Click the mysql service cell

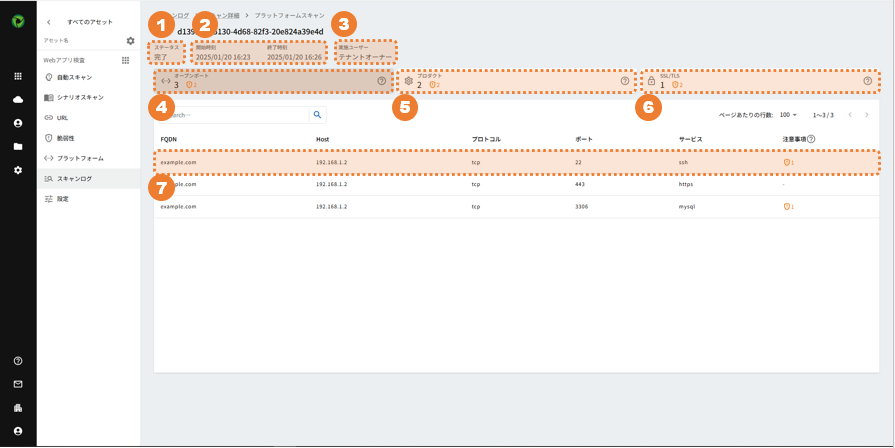coord(687,207)
